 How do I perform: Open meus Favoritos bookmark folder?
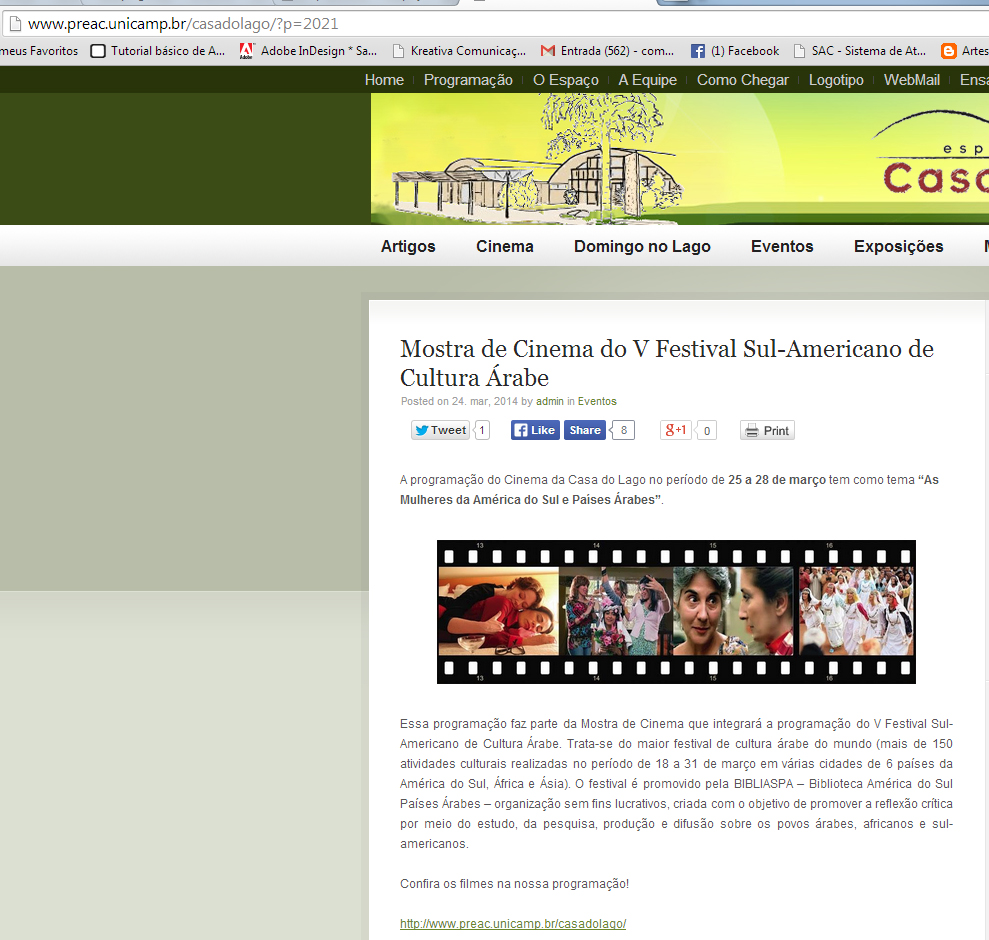tap(39, 50)
